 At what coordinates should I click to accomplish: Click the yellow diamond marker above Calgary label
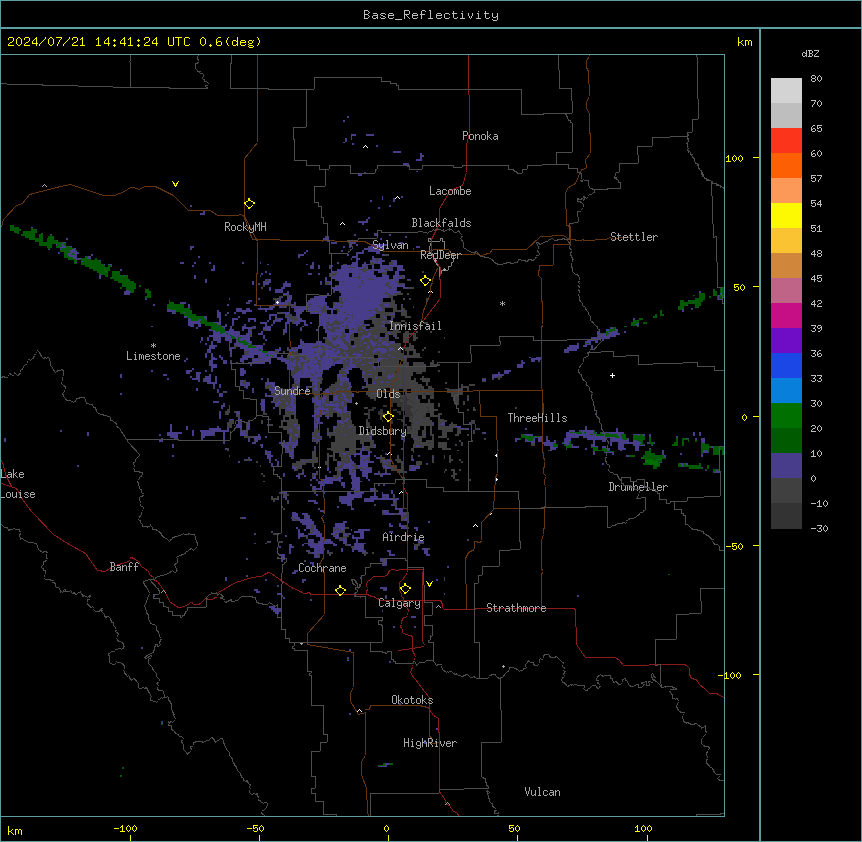[405, 589]
